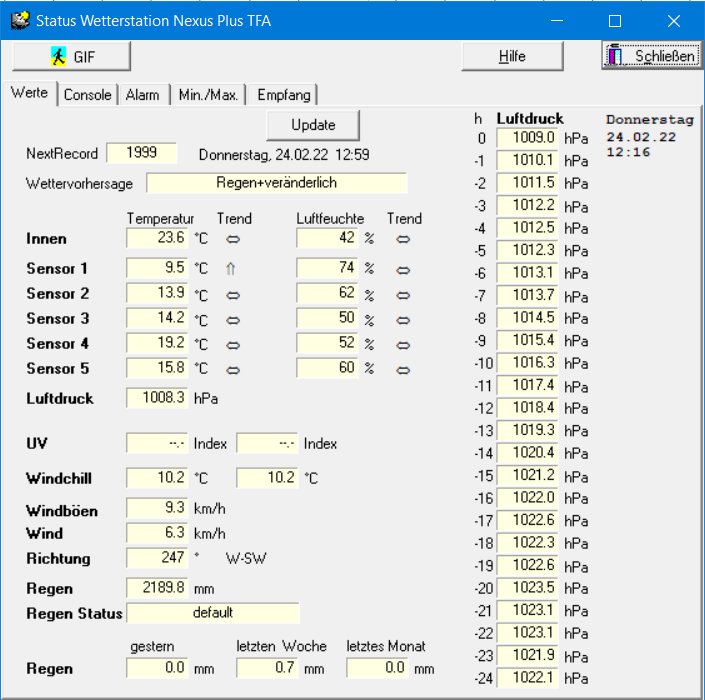The height and width of the screenshot is (700, 705).
Task: Maximize the weather station window
Action: pyautogui.click(x=615, y=20)
